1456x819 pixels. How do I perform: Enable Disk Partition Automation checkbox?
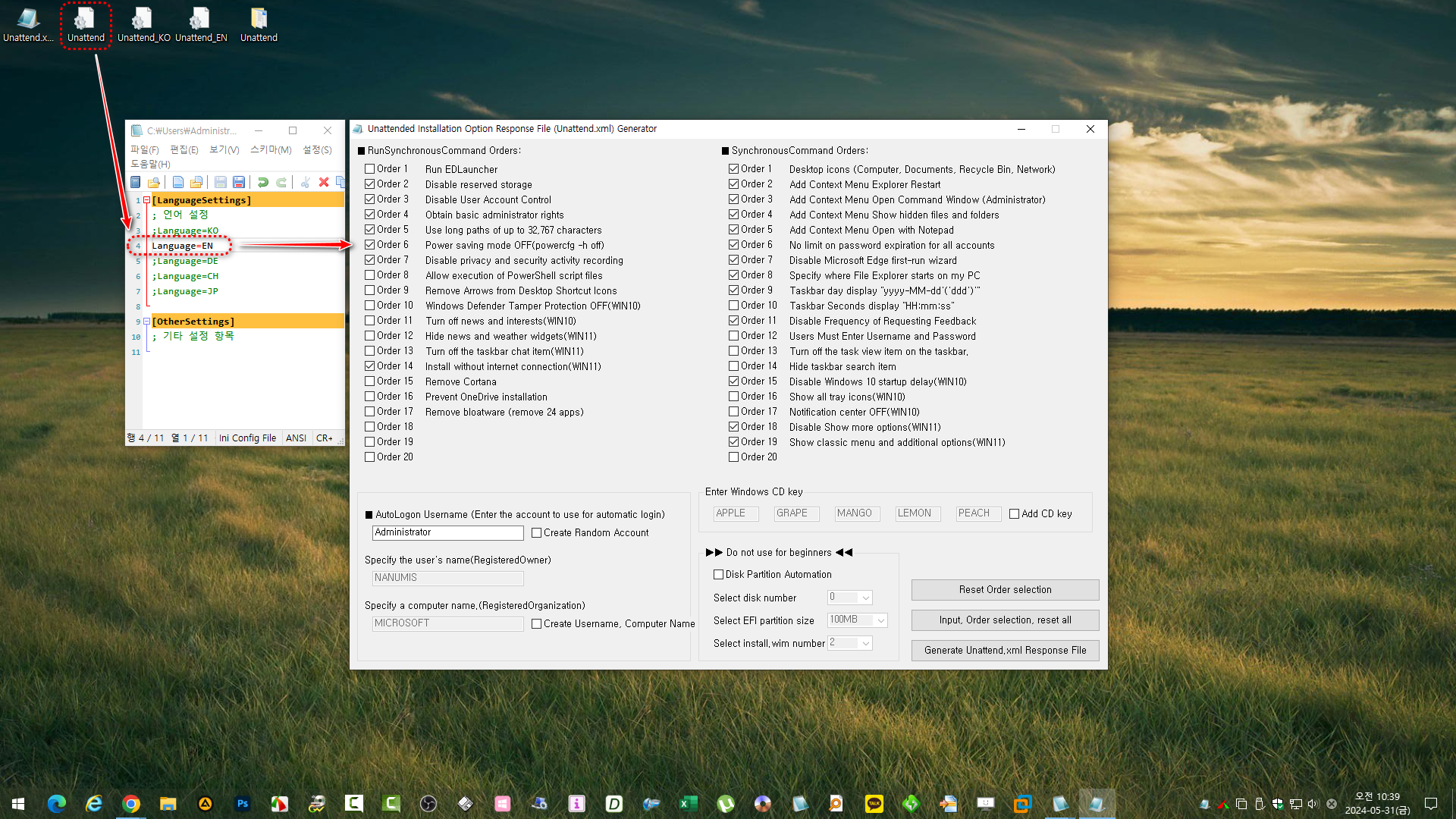click(719, 575)
